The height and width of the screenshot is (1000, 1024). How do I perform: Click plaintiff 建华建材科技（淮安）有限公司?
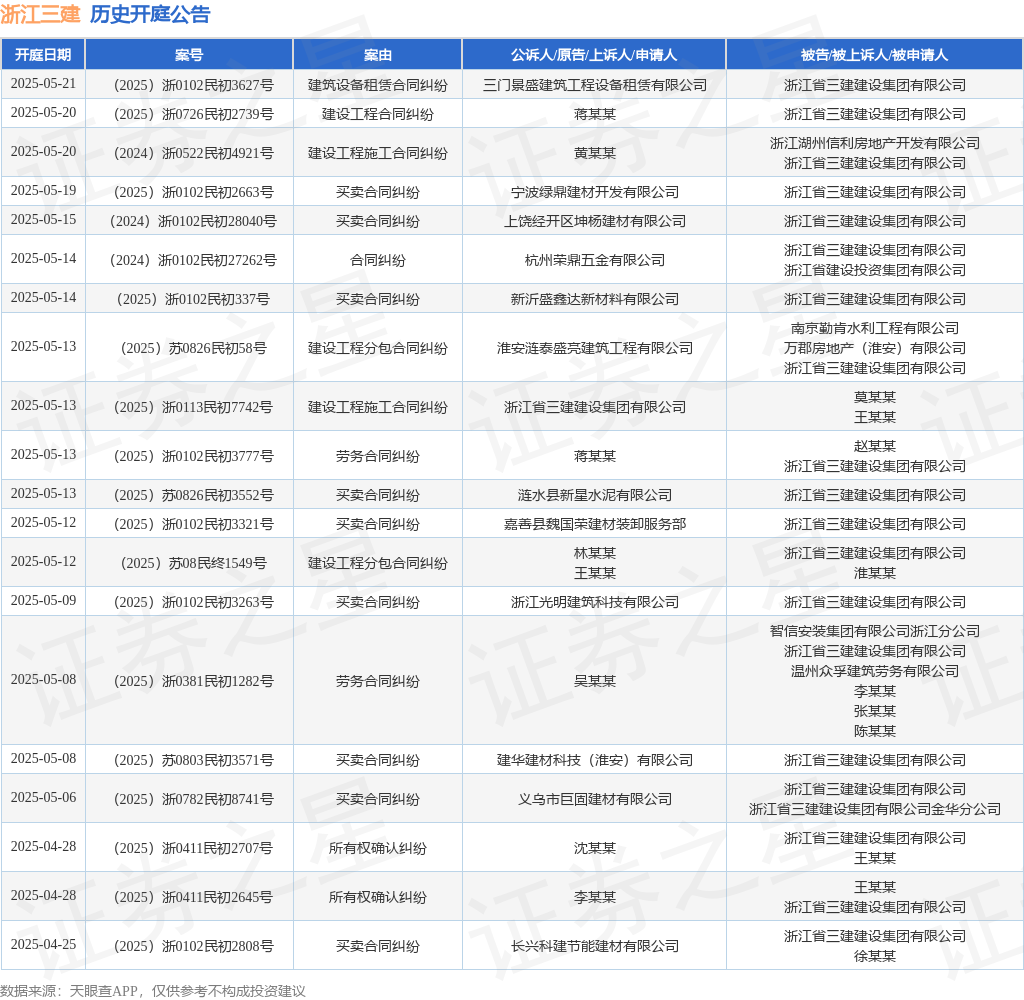[x=594, y=761]
